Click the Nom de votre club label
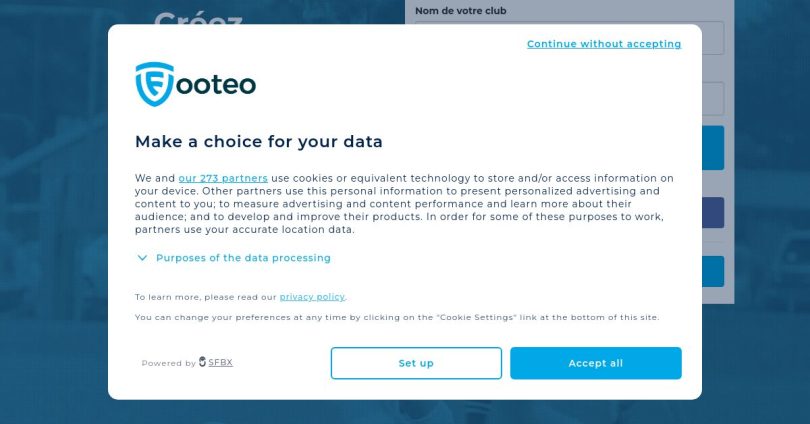Image resolution: width=810 pixels, height=424 pixels. pyautogui.click(x=461, y=11)
